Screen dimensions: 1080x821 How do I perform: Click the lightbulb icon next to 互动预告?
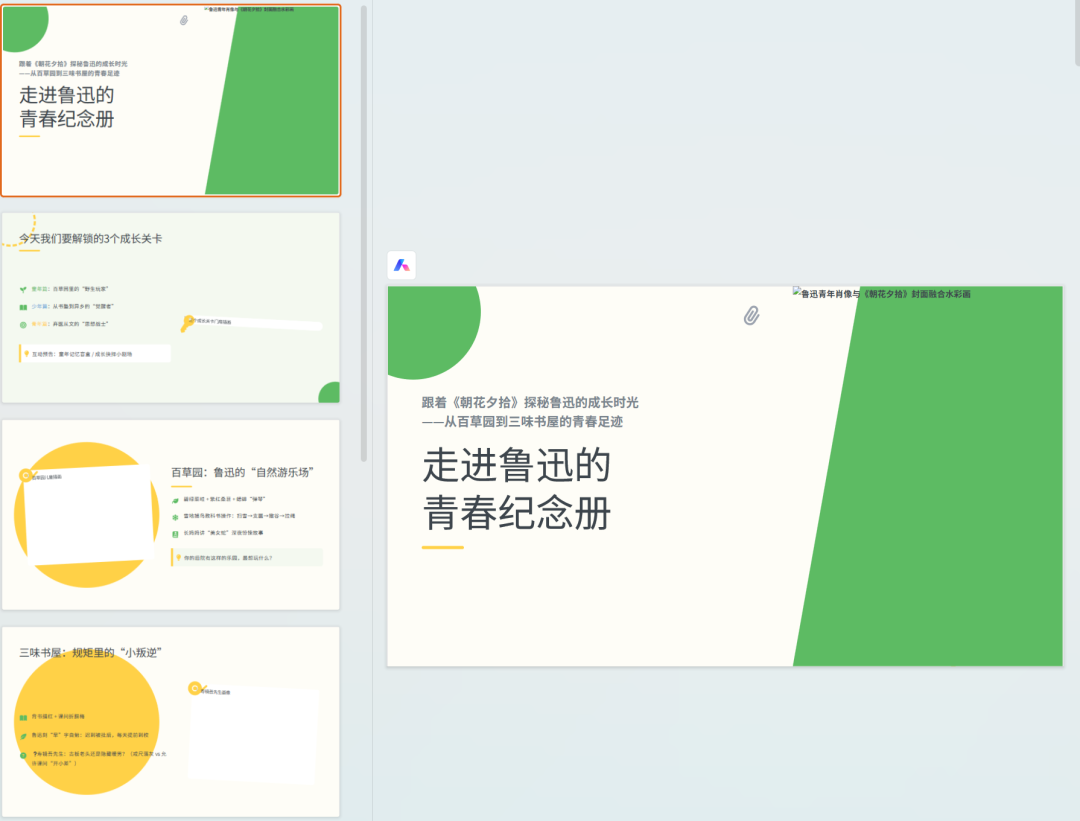(x=26, y=354)
